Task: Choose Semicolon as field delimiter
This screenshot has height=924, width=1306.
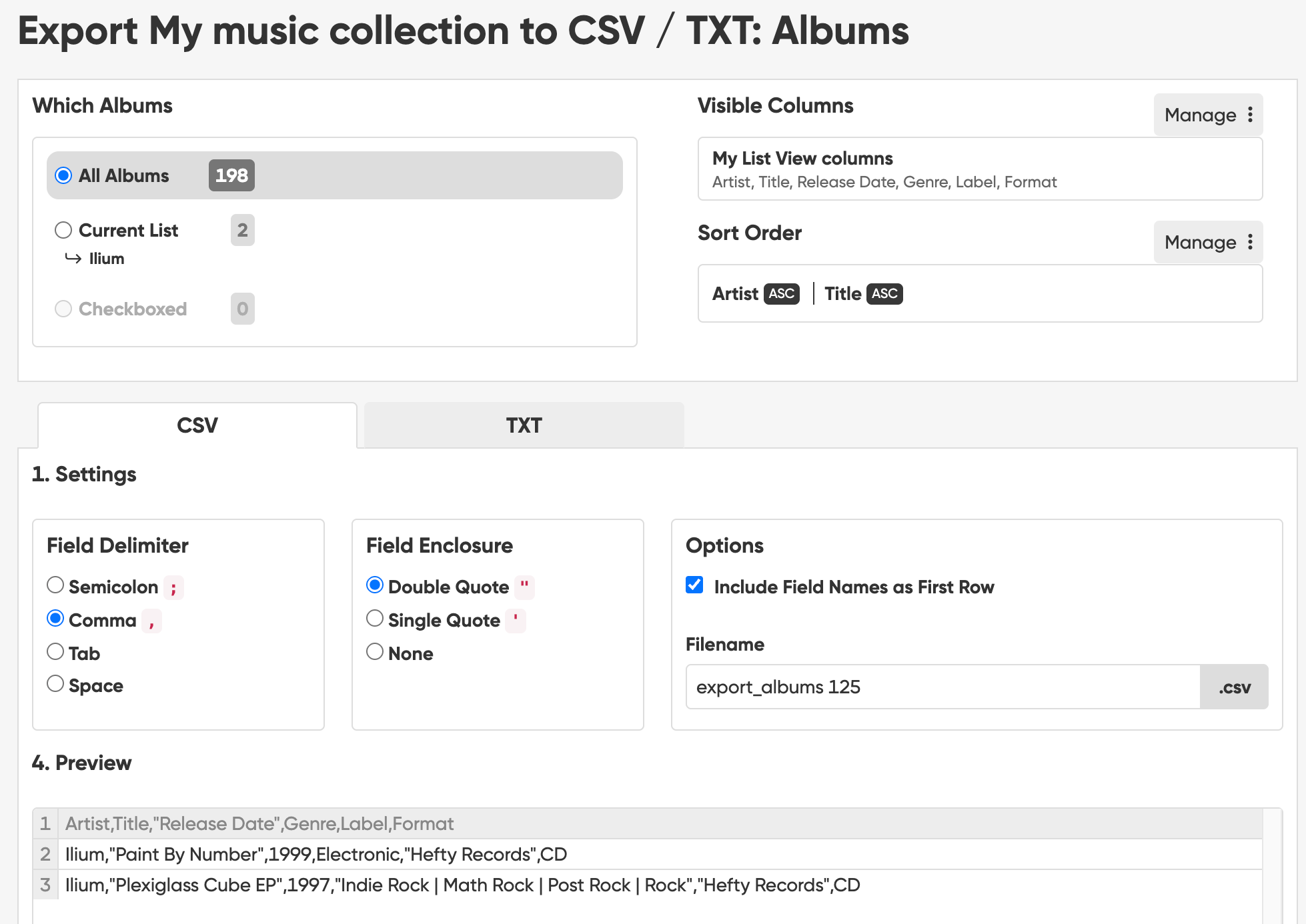Action: pyautogui.click(x=55, y=585)
